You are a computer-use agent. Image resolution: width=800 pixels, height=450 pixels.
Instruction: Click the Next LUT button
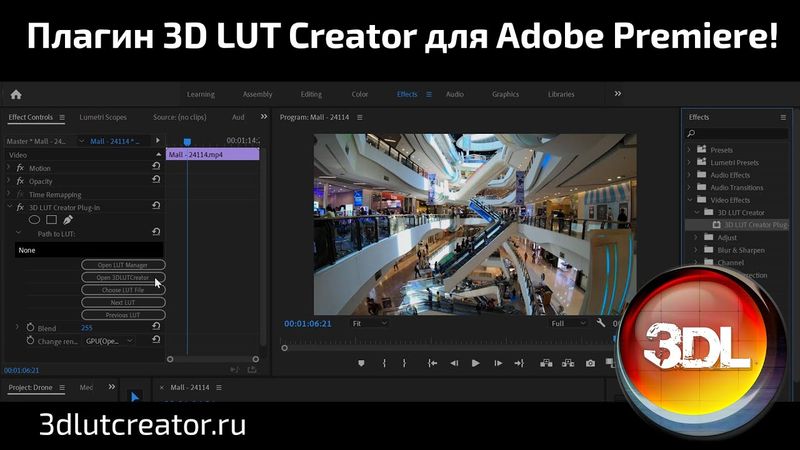point(123,303)
